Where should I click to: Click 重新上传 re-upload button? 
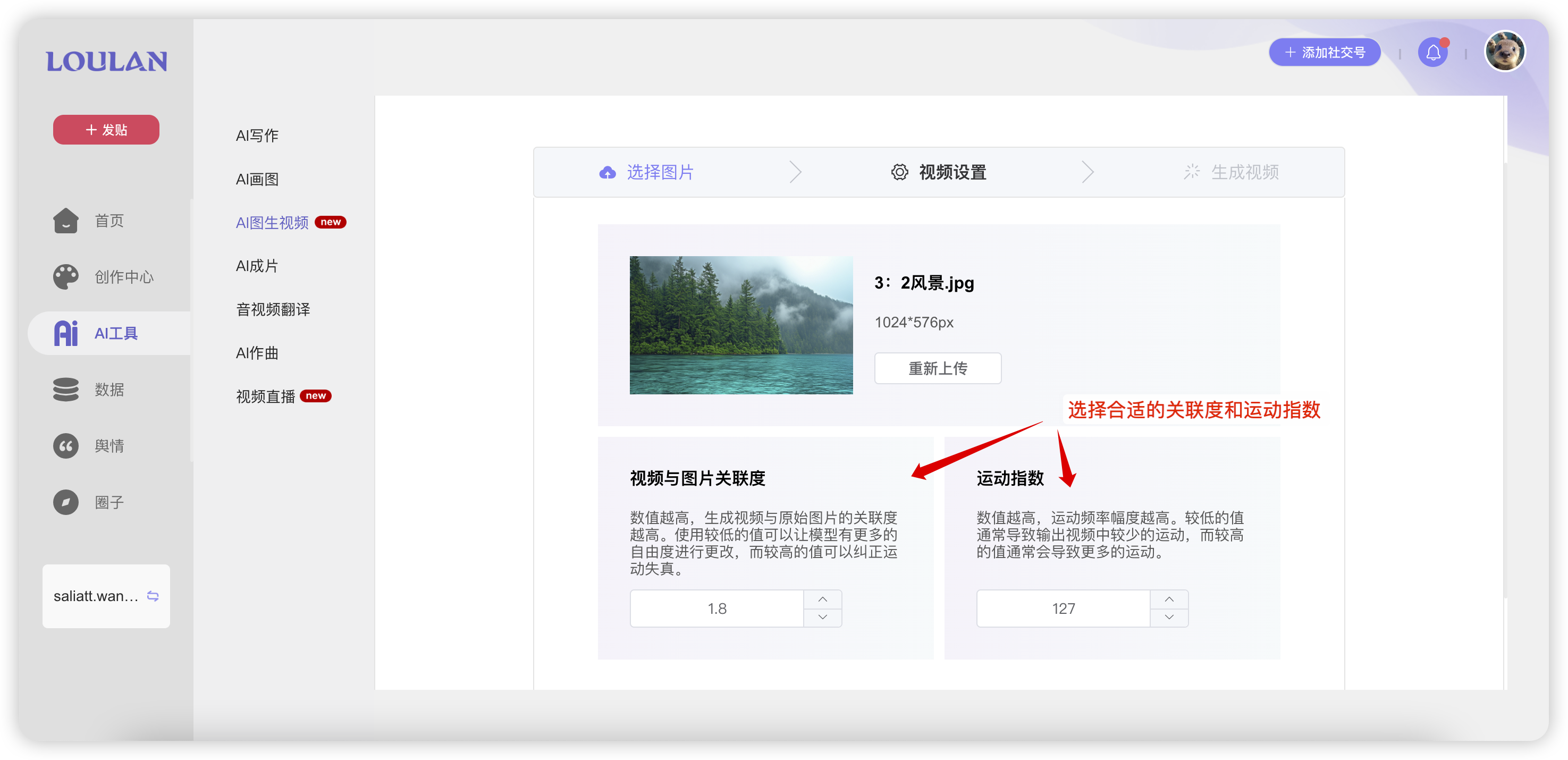[938, 368]
